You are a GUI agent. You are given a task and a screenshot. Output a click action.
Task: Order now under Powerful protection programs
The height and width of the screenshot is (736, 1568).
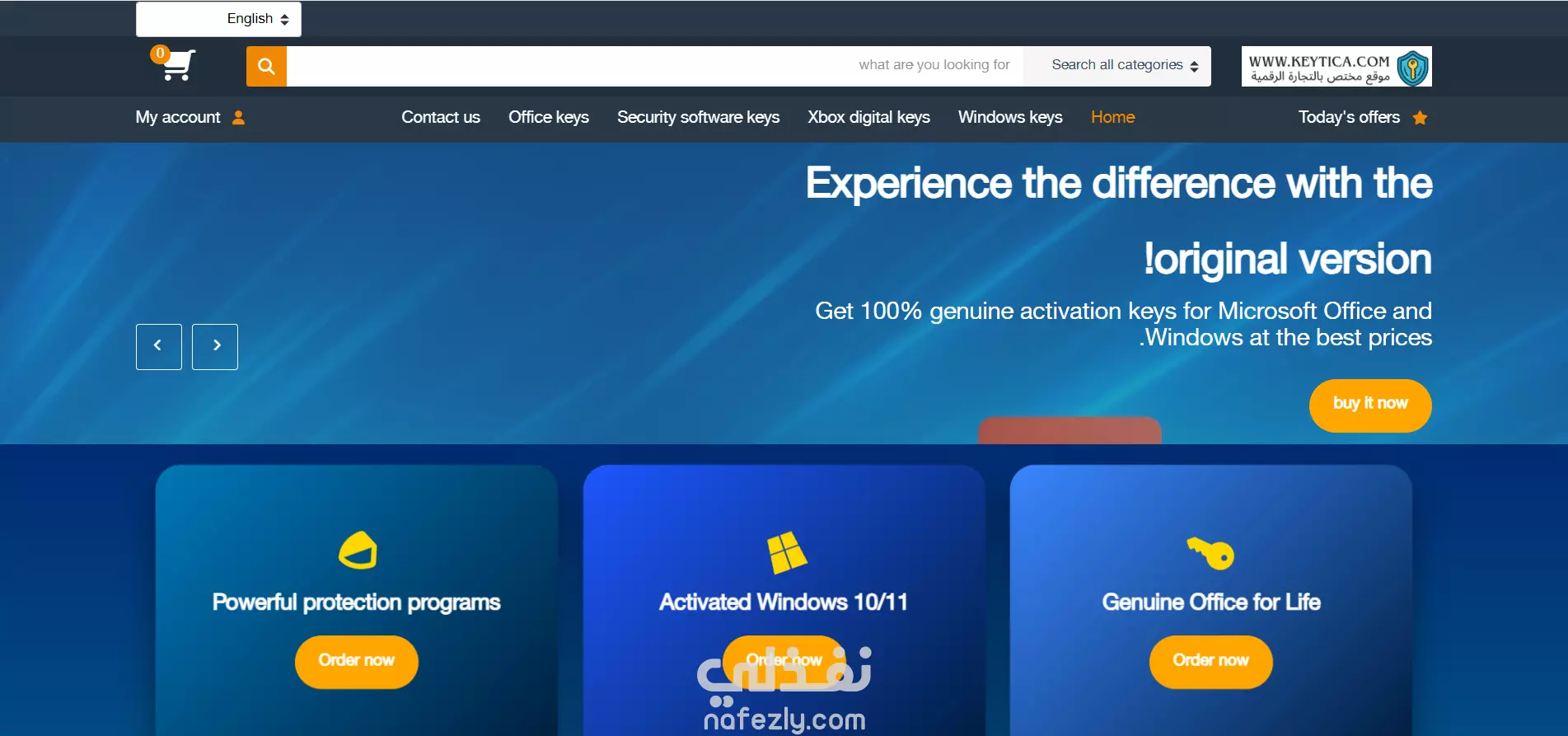pyautogui.click(x=357, y=661)
